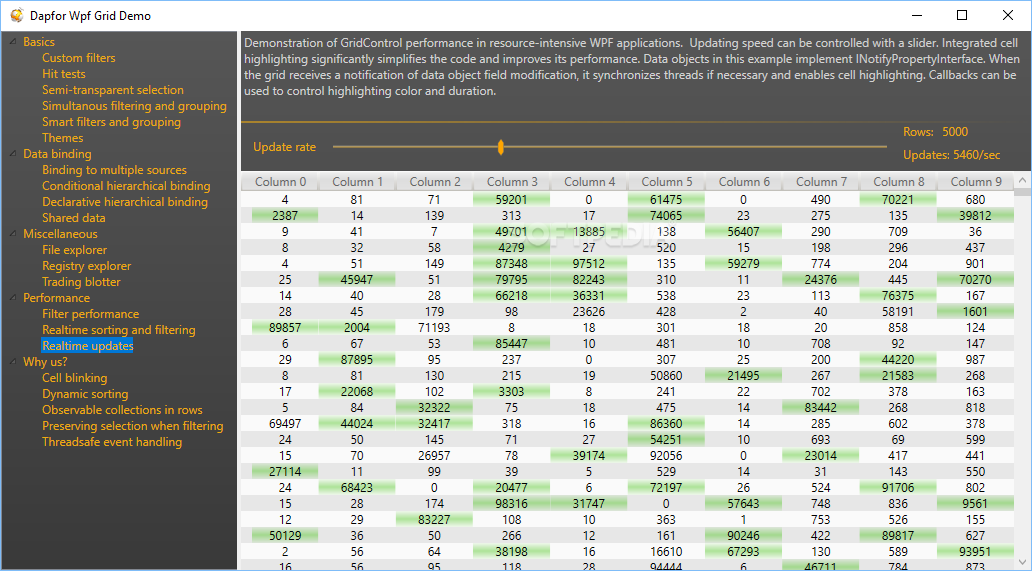
Task: Select the cell containing 39812
Action: (x=975, y=215)
